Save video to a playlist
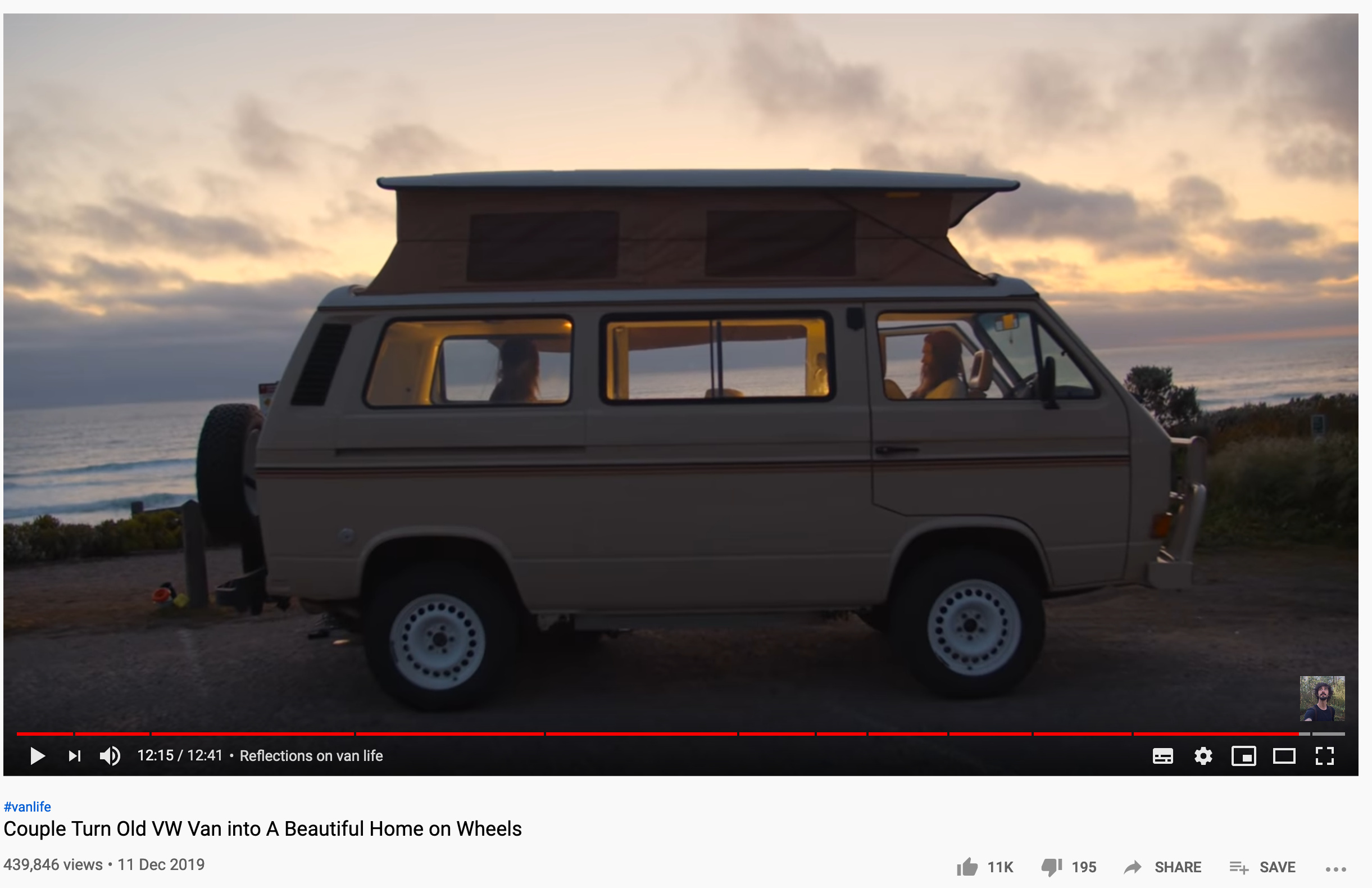Image resolution: width=1372 pixels, height=888 pixels. (x=1262, y=867)
